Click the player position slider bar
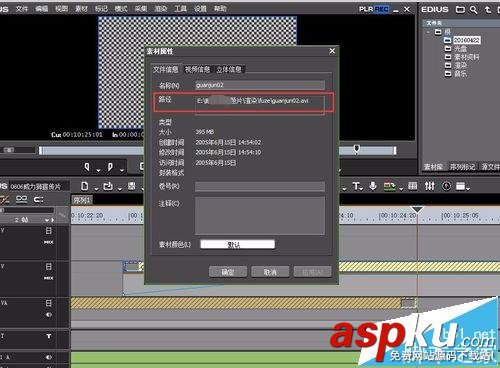 coord(217,151)
